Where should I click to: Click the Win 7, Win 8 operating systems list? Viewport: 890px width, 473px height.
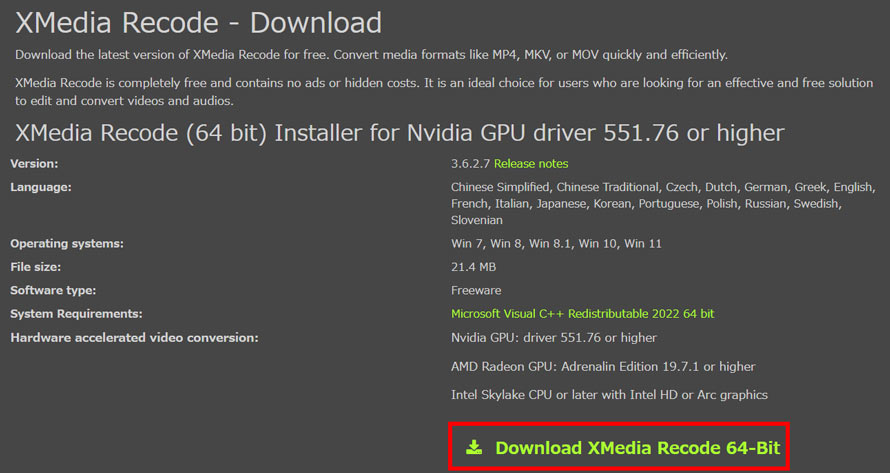[556, 244]
